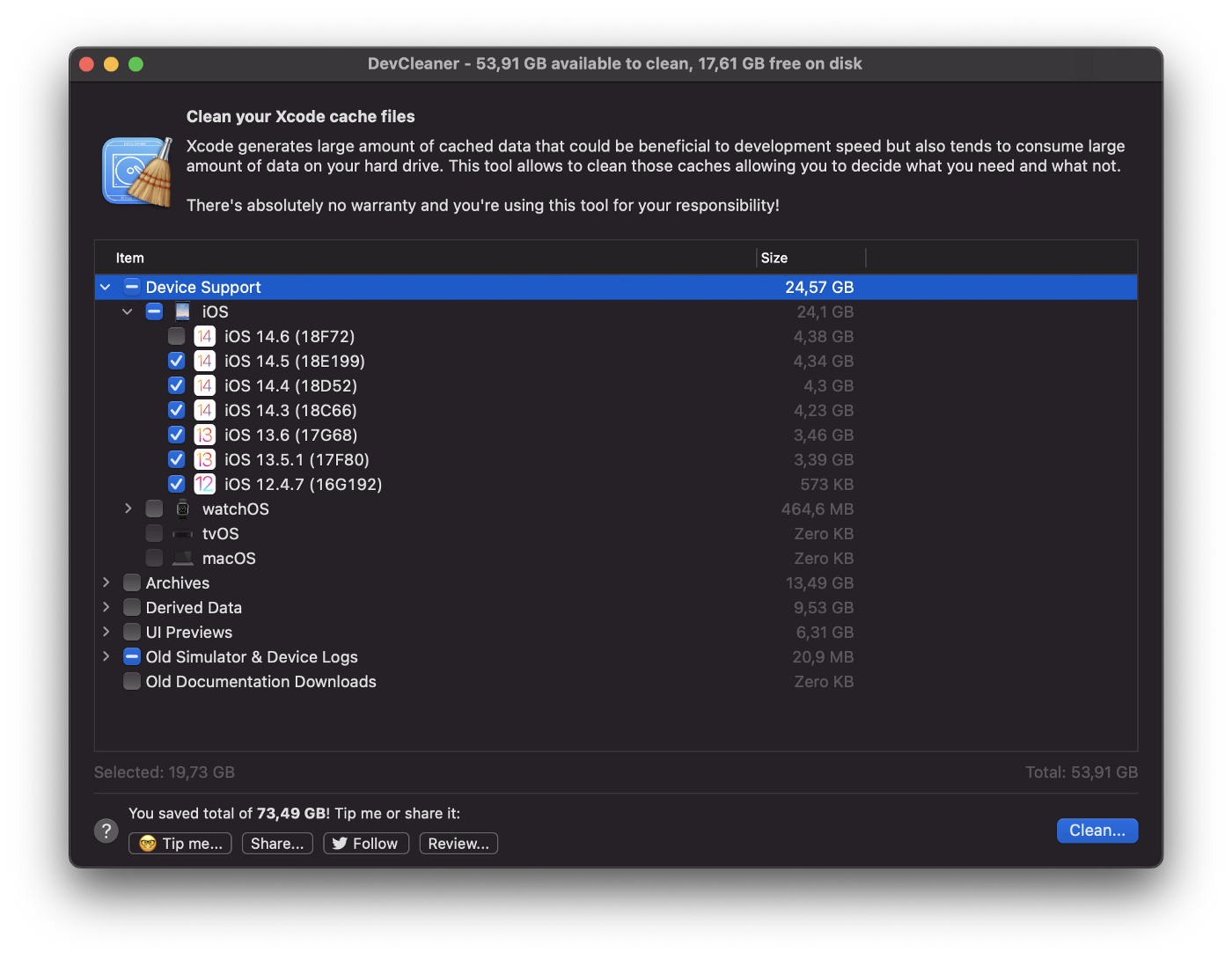Click the watchOS watch icon
1232x959 pixels.
point(182,509)
